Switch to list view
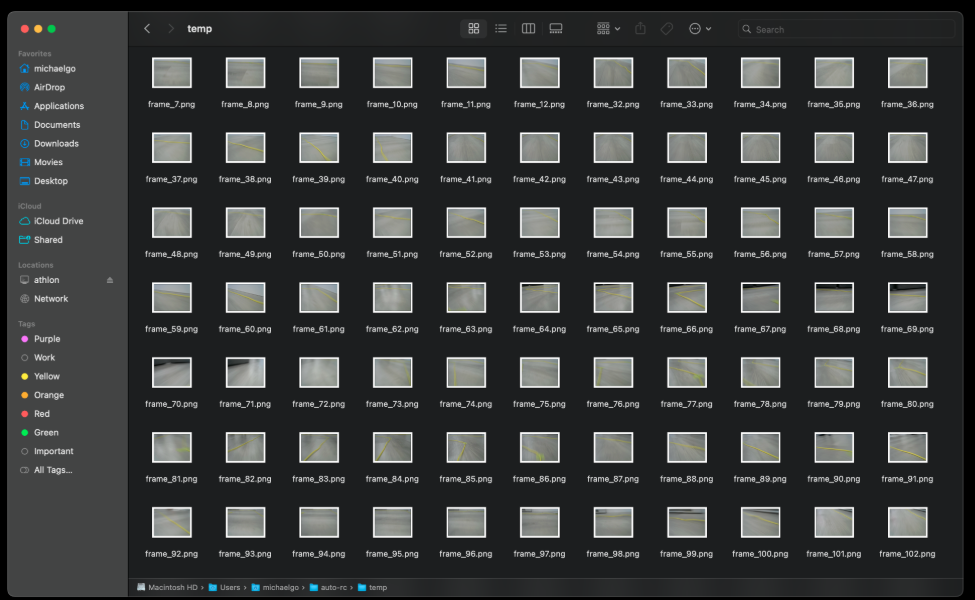The height and width of the screenshot is (600, 975). [501, 29]
